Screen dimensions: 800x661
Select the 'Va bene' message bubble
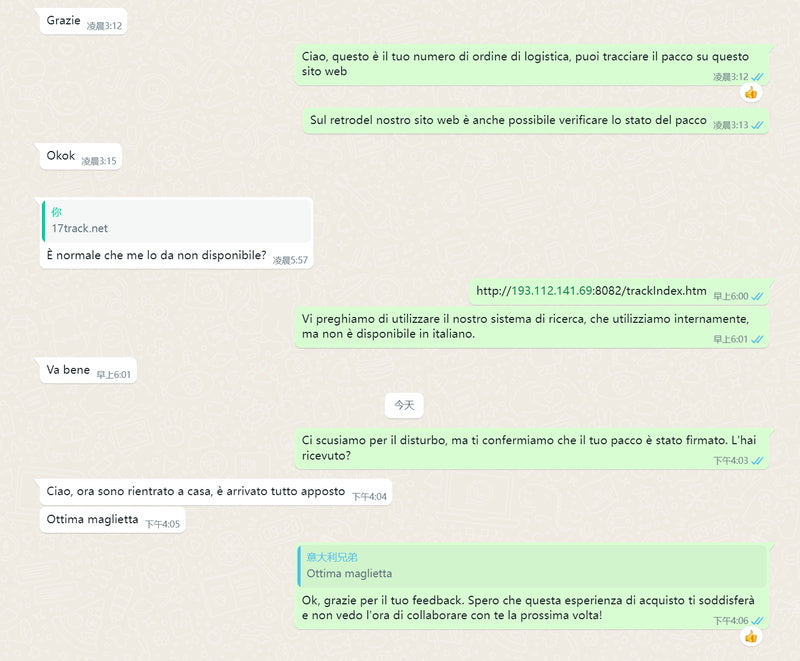[x=88, y=370]
